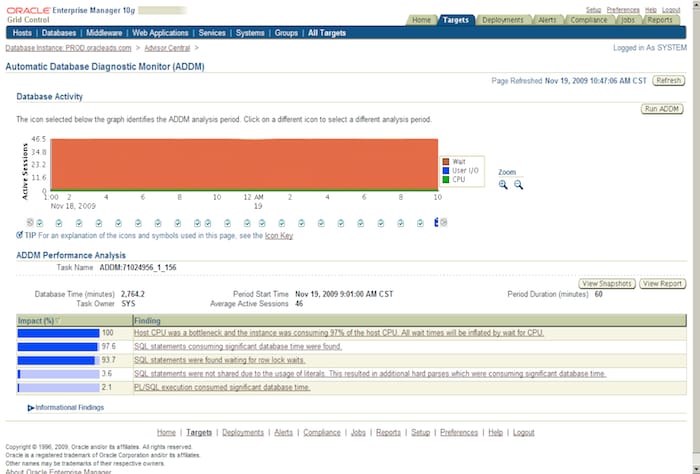Click footer Alerts link
The width and height of the screenshot is (700, 474).
click(x=283, y=432)
